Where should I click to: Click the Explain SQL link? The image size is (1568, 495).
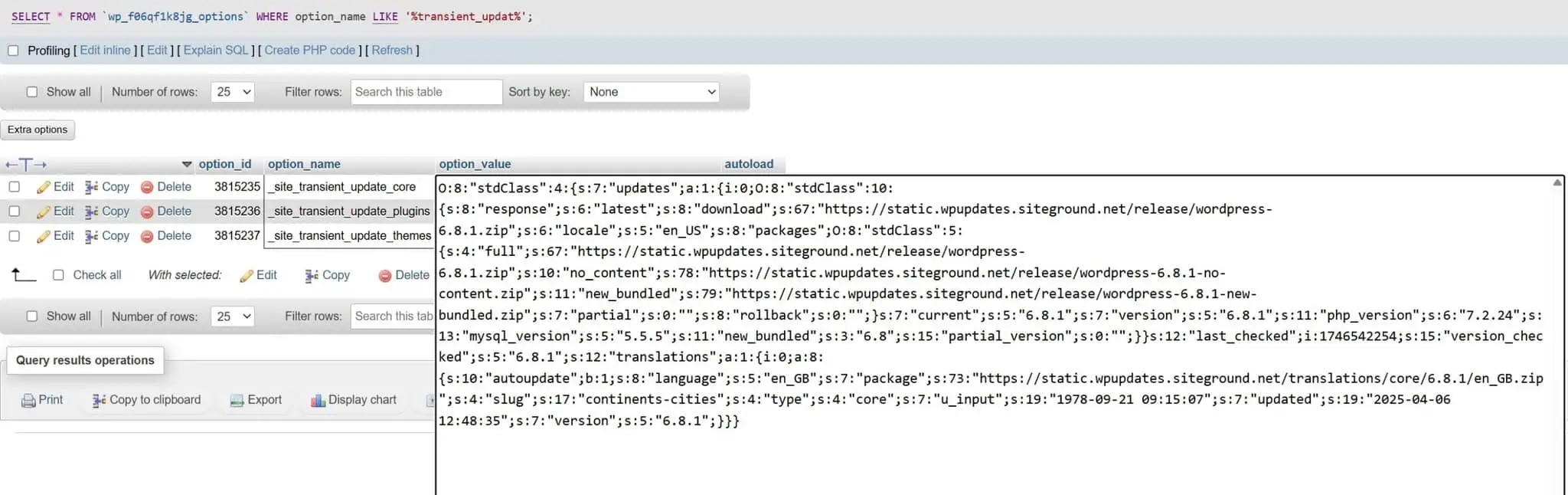coord(216,51)
